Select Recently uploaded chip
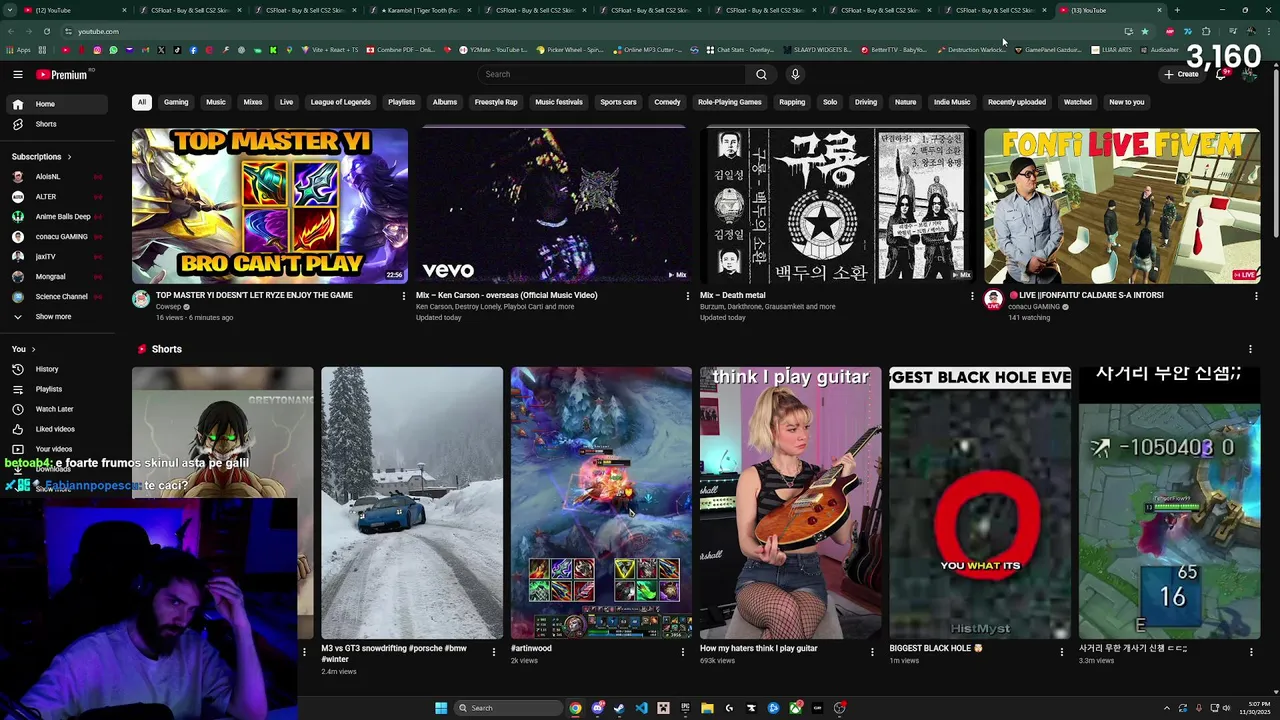1280x720 pixels. coord(1017,102)
